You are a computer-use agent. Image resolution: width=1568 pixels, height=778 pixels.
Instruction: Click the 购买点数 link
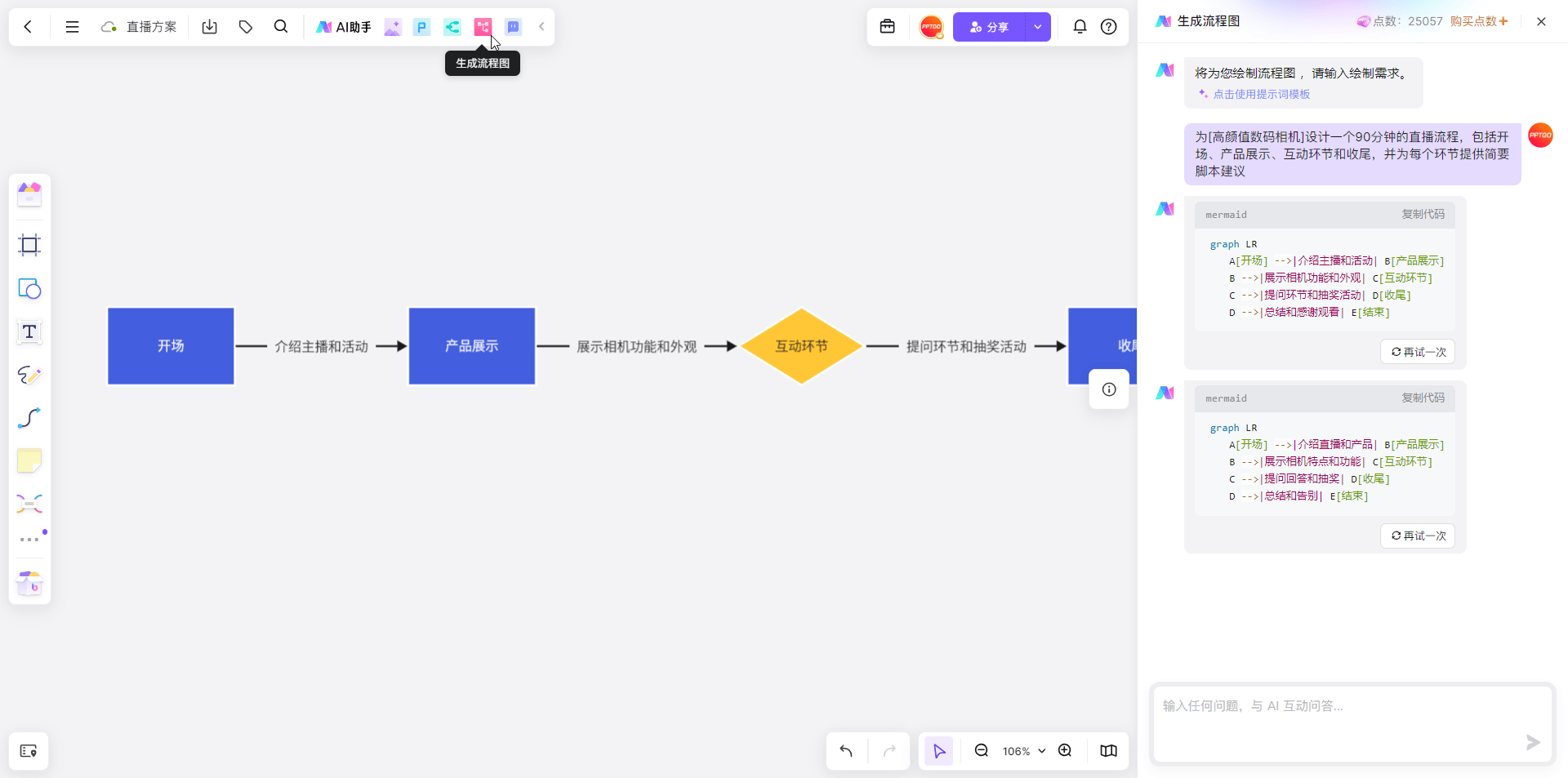(x=1478, y=21)
